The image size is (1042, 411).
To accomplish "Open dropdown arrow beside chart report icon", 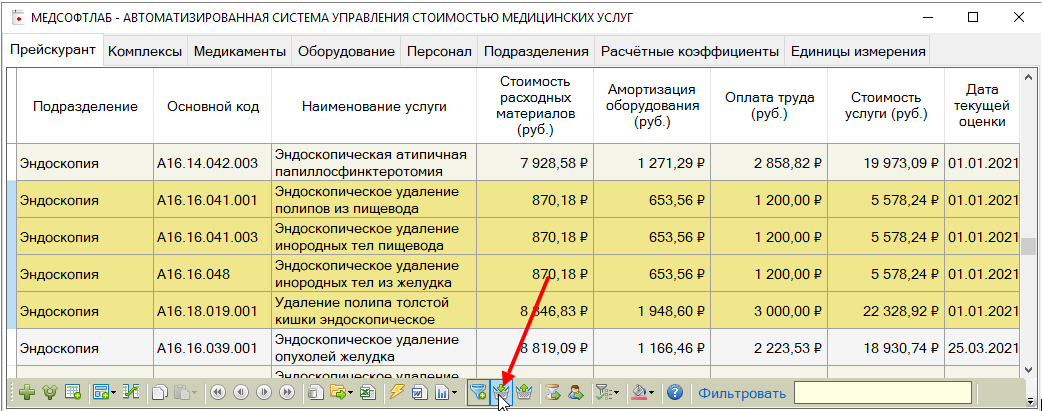I will click(453, 393).
